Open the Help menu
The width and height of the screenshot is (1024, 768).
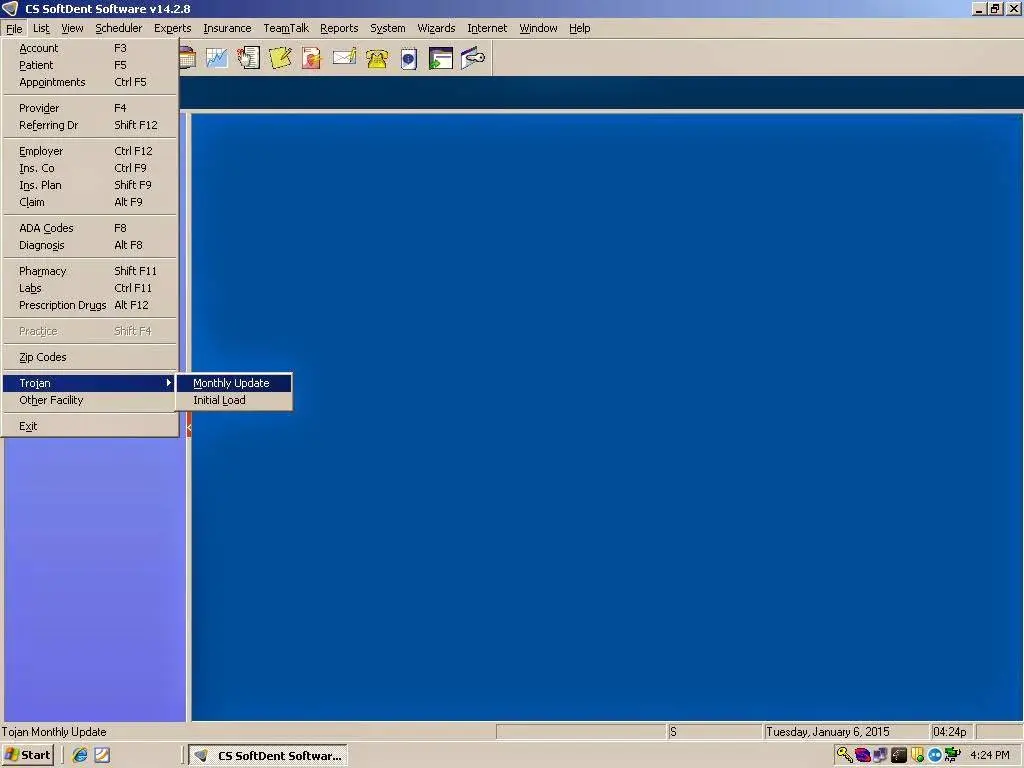pos(579,28)
